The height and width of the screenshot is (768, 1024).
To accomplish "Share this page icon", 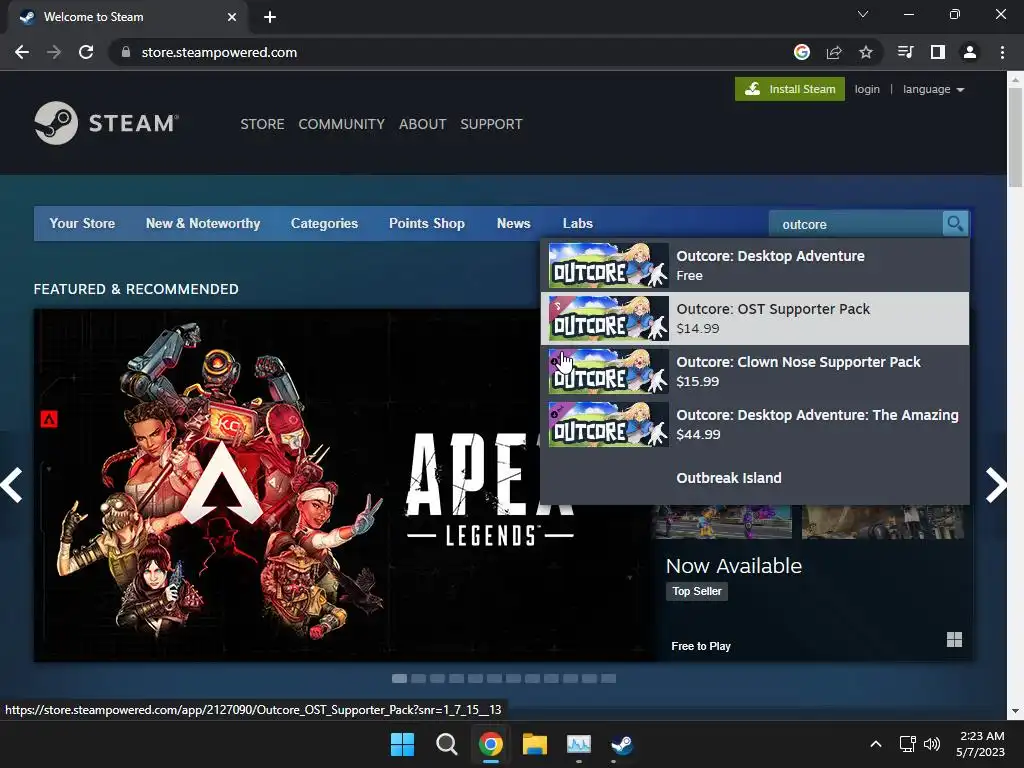I will [834, 52].
